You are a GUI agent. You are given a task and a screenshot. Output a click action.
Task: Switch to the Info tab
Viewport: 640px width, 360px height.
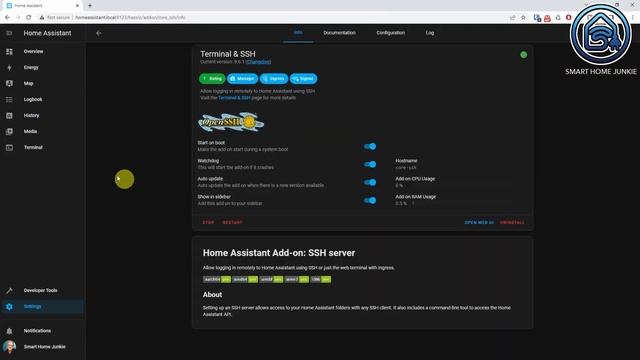[298, 33]
